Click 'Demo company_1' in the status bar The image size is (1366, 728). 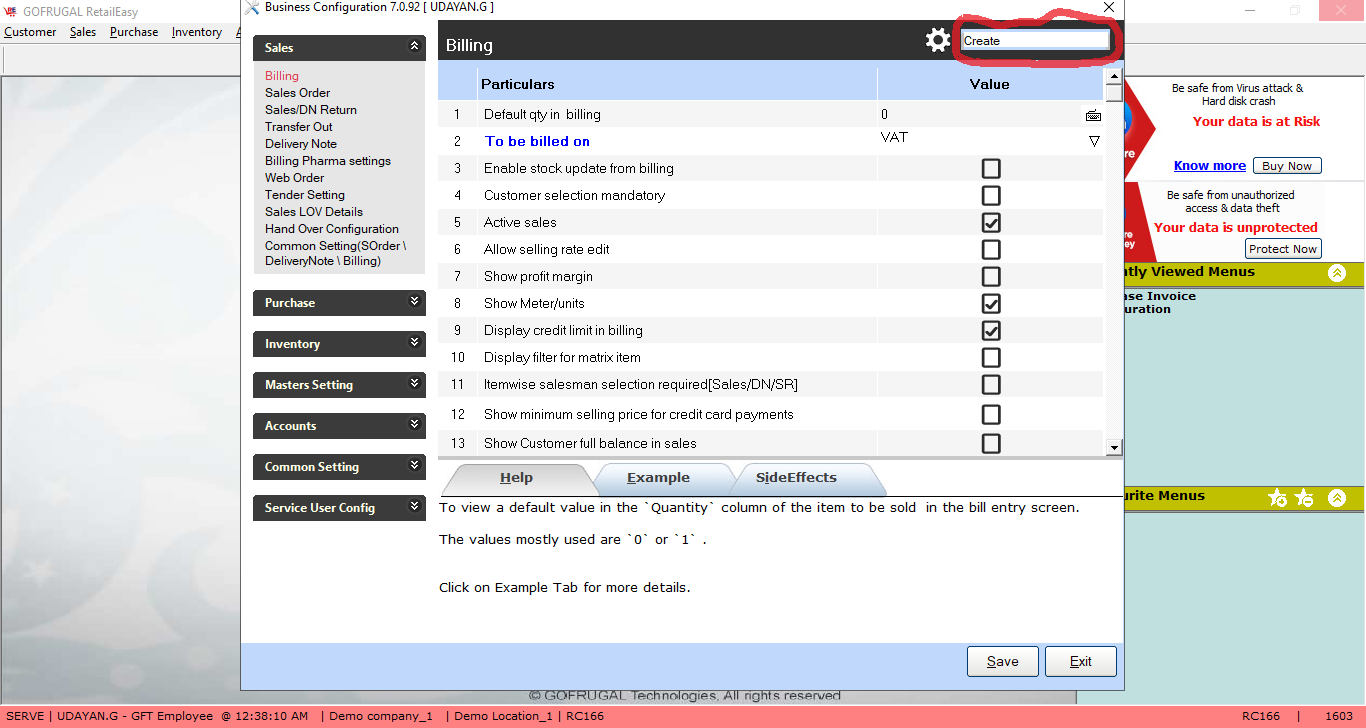(x=381, y=716)
